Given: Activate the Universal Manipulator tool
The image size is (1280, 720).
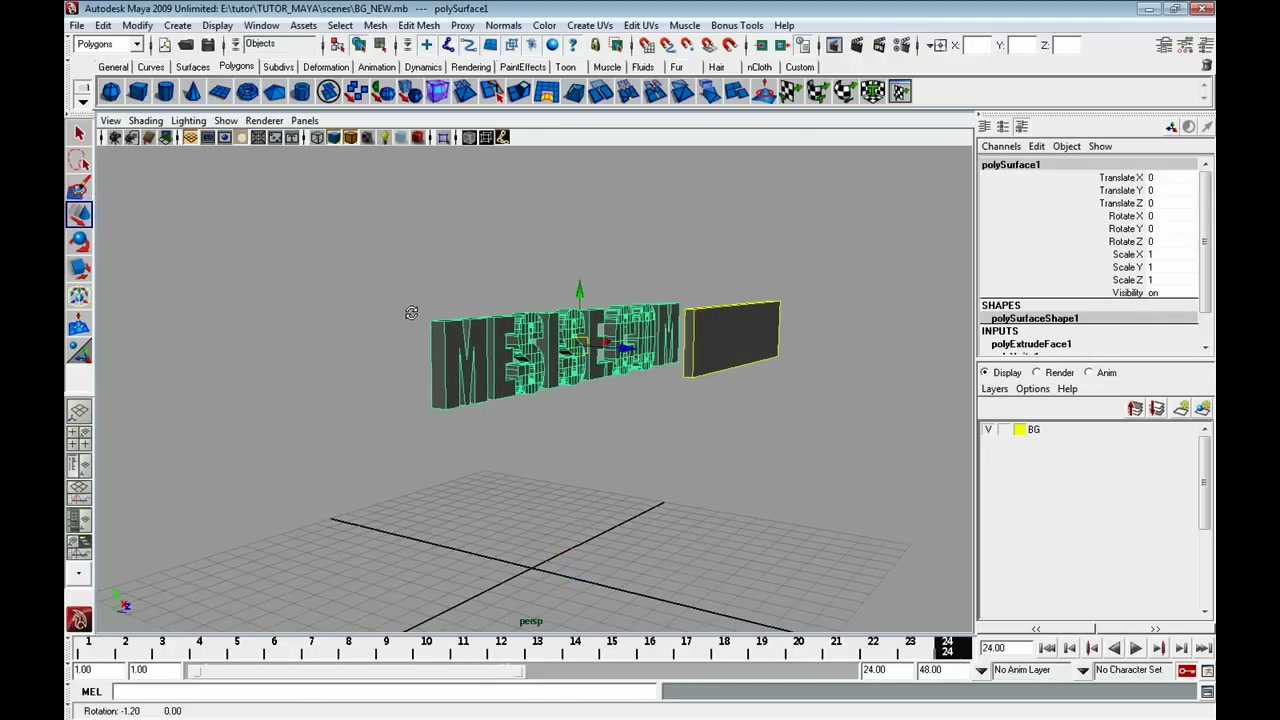Looking at the screenshot, I should tap(79, 295).
